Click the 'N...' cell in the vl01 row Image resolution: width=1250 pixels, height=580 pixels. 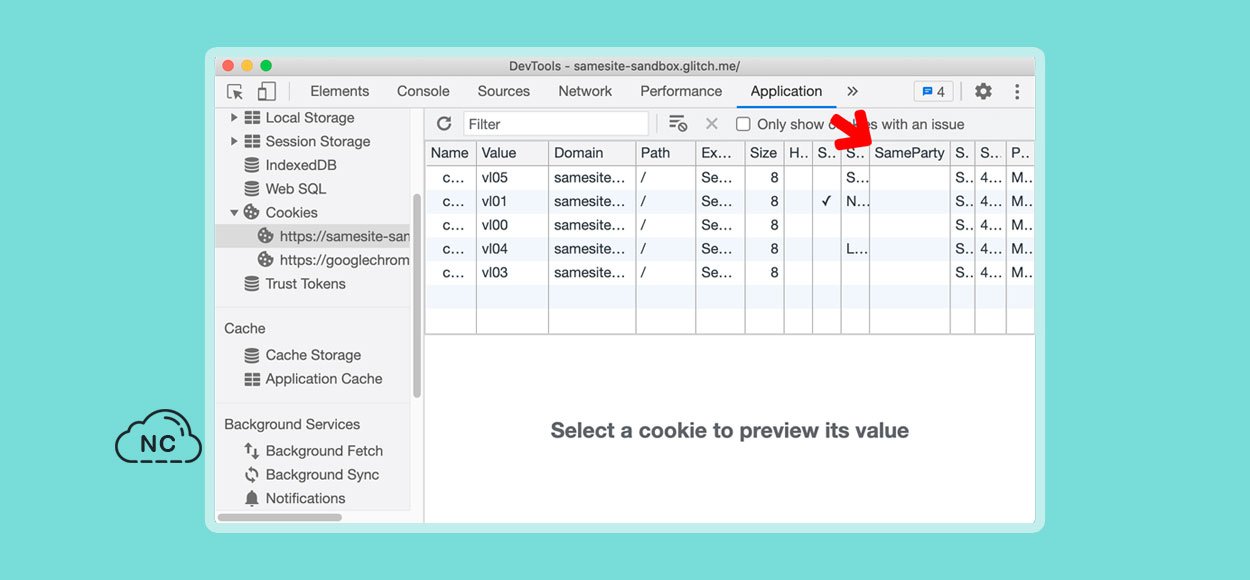click(856, 201)
